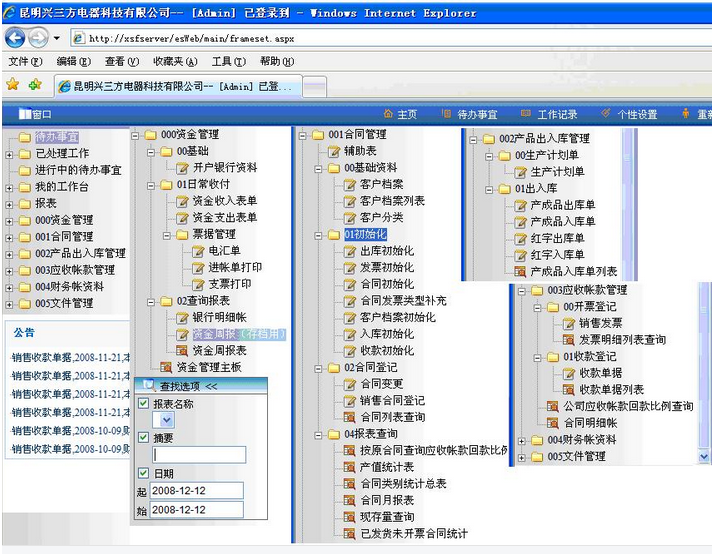Select 现存量查询 report item

coord(387,517)
